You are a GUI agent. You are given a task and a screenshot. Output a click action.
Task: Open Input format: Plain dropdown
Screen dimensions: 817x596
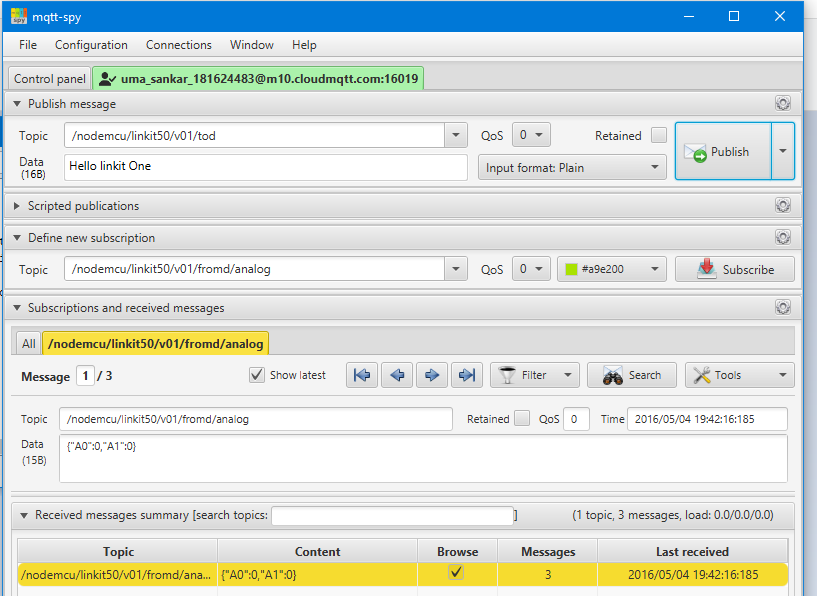click(572, 167)
